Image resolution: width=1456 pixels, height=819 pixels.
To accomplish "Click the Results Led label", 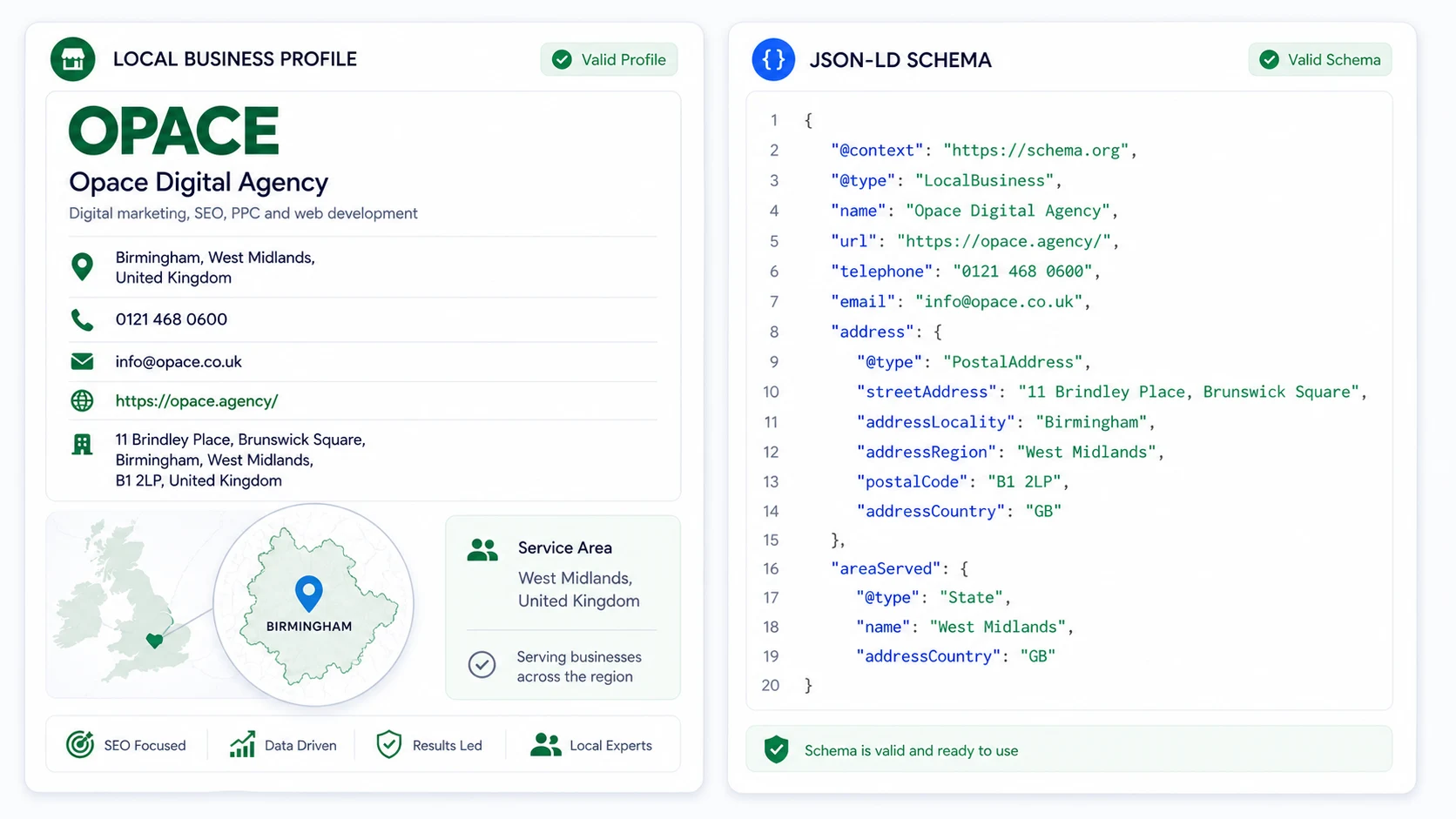I will click(447, 745).
